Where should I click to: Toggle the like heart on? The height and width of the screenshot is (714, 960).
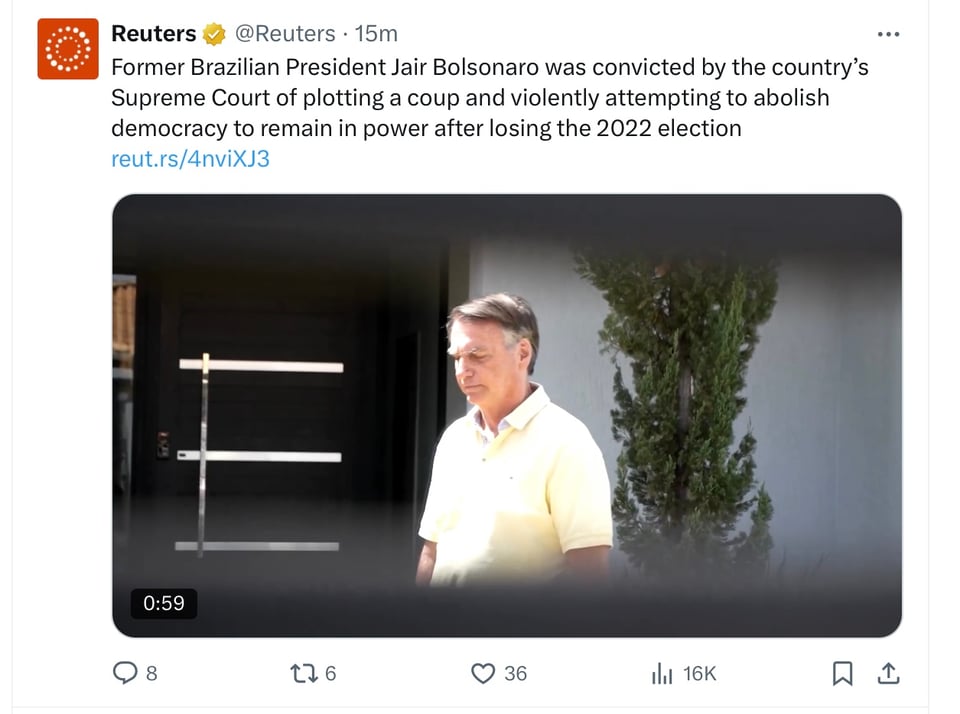point(483,673)
